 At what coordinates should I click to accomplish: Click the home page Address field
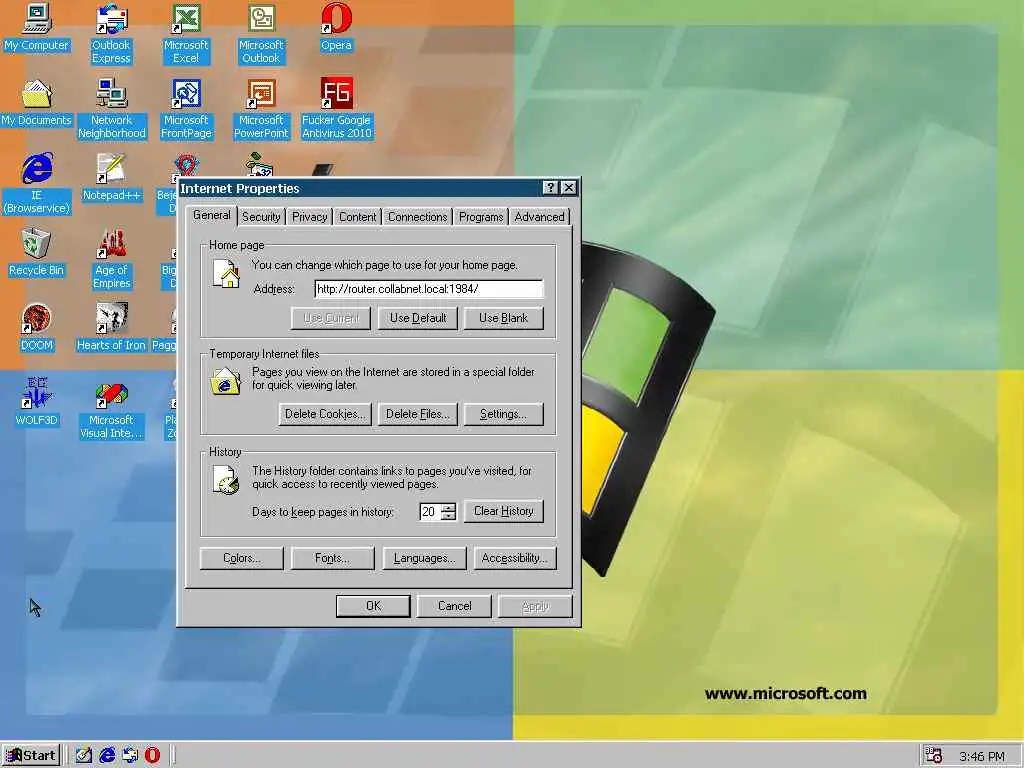tap(428, 289)
